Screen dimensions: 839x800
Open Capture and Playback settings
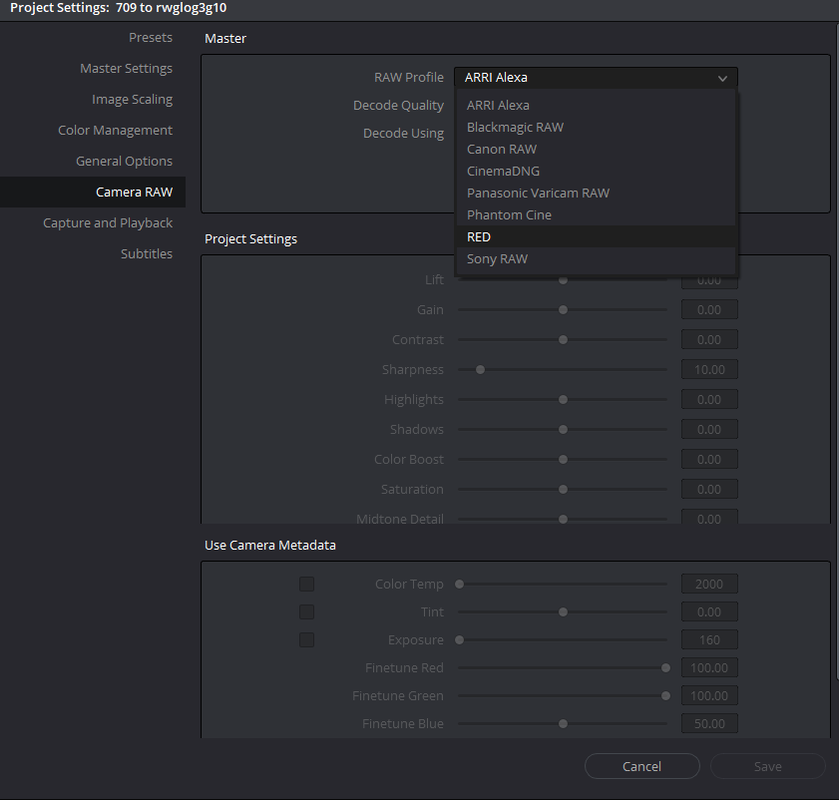108,223
